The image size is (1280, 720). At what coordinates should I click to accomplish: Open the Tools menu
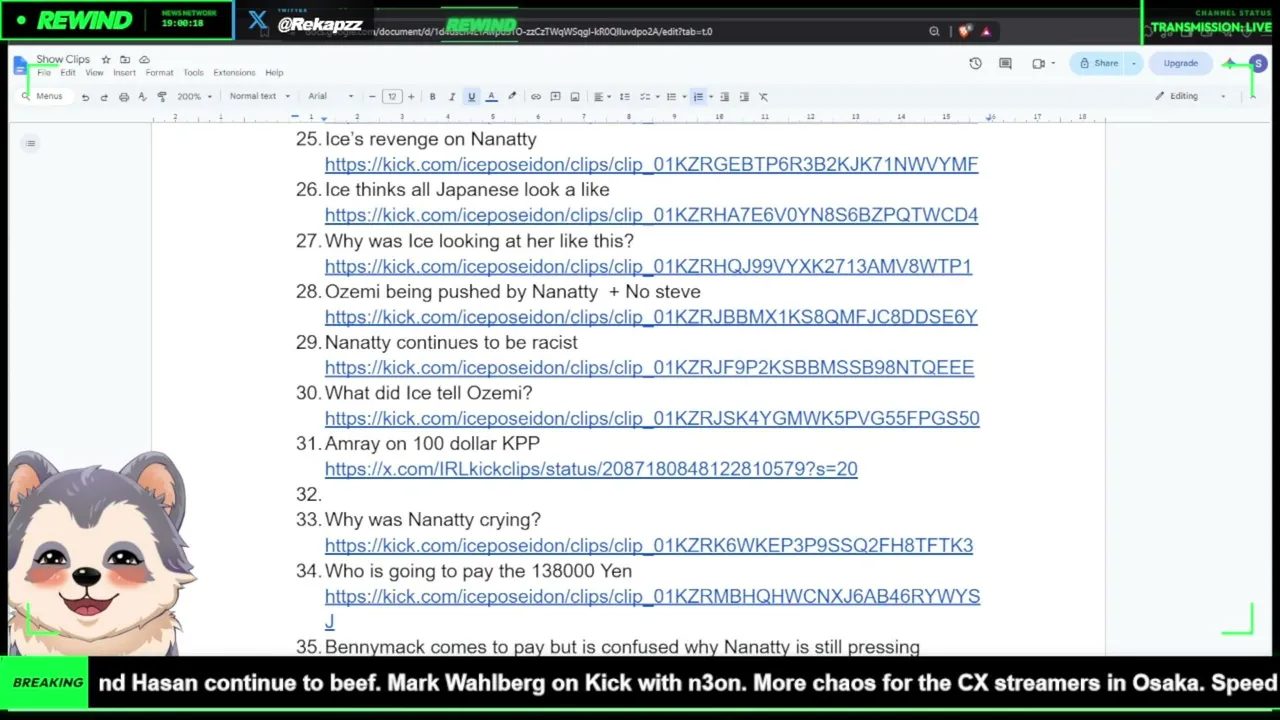pyautogui.click(x=193, y=73)
